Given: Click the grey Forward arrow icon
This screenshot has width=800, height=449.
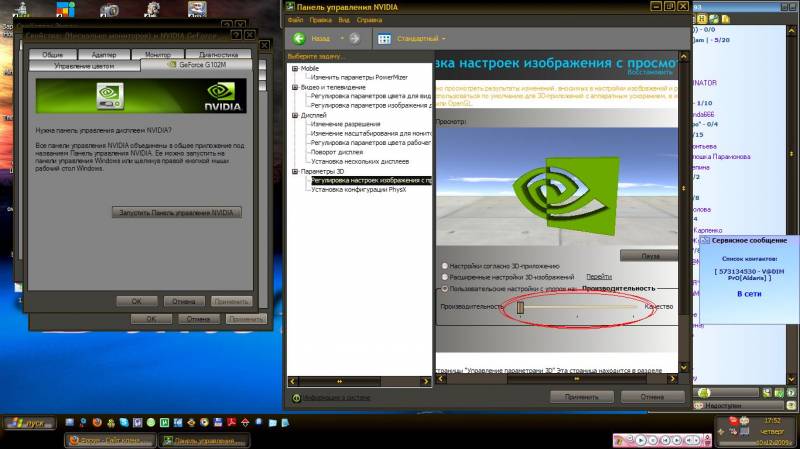Looking at the screenshot, I should coord(354,38).
